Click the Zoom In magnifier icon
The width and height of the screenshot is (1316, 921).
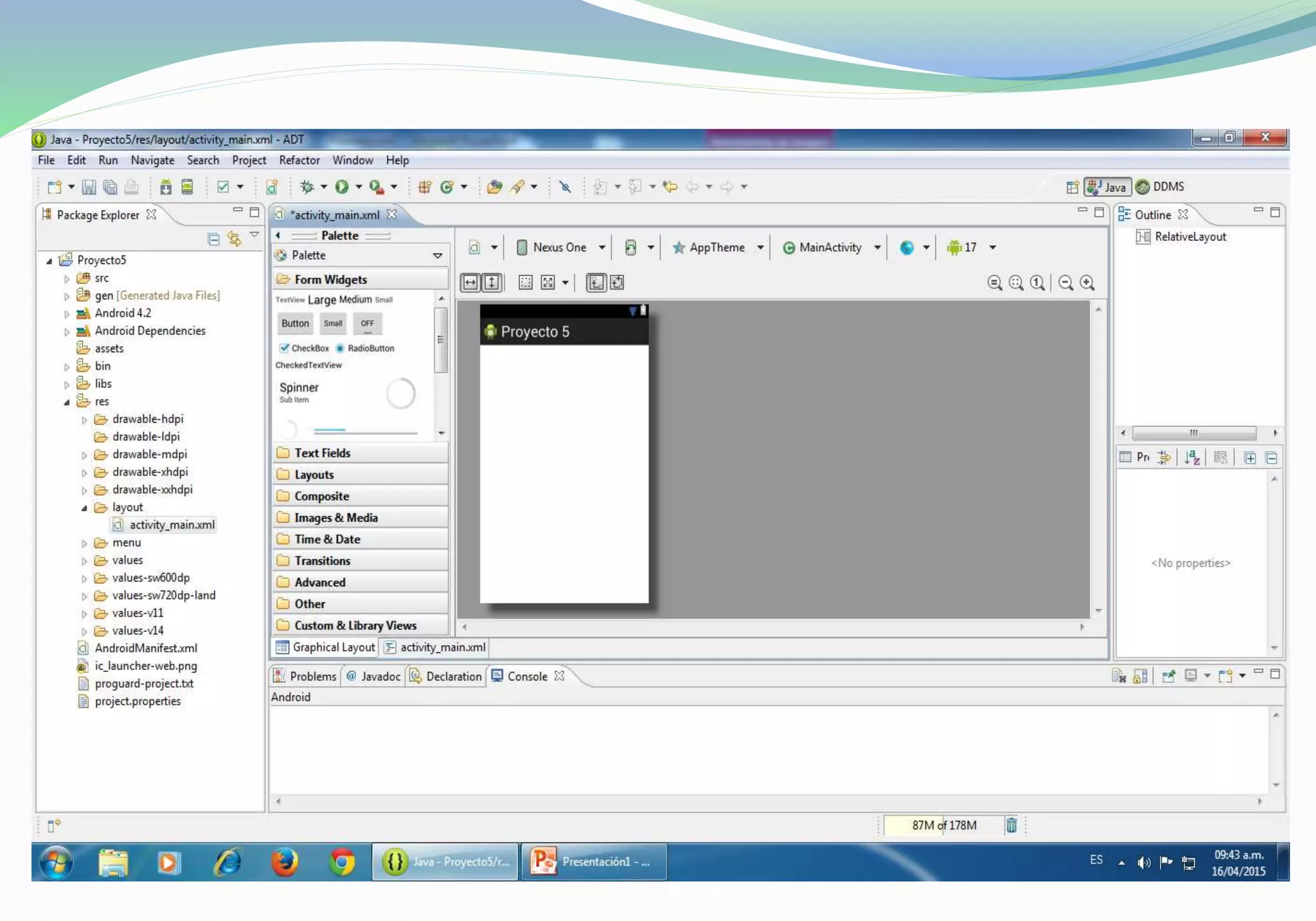coord(1087,283)
